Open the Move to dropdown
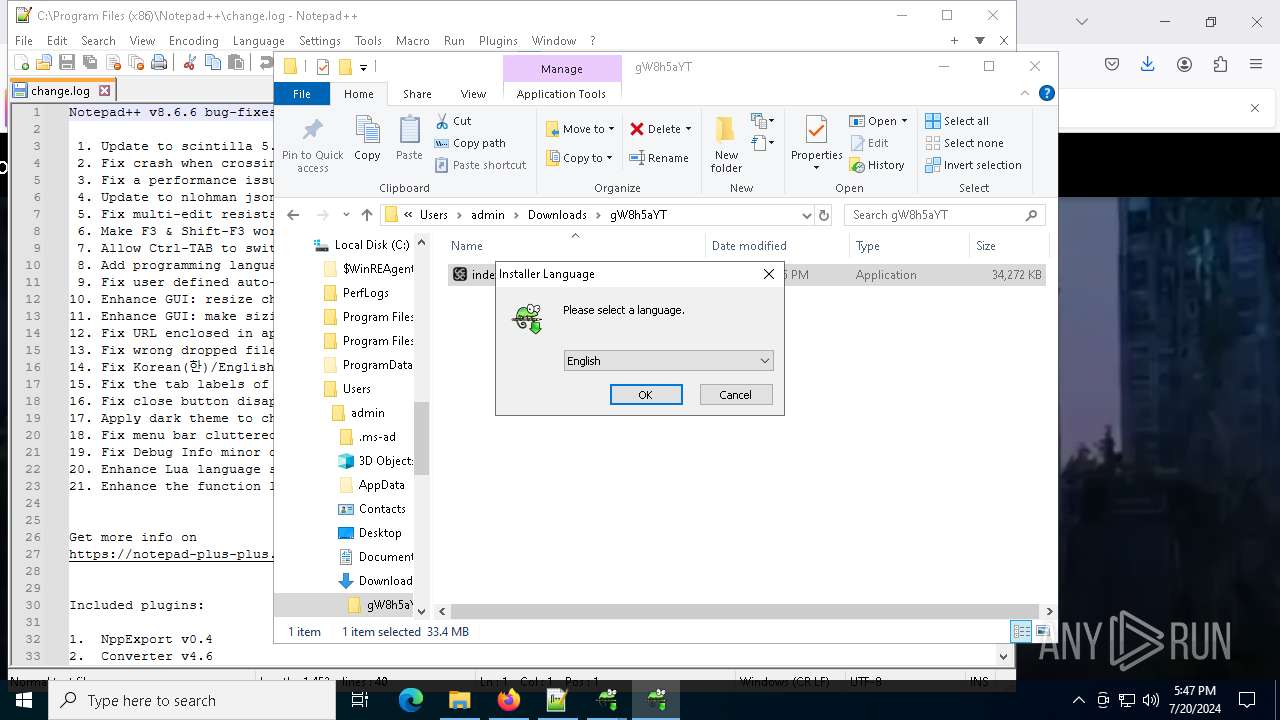The image size is (1280, 720). [581, 129]
